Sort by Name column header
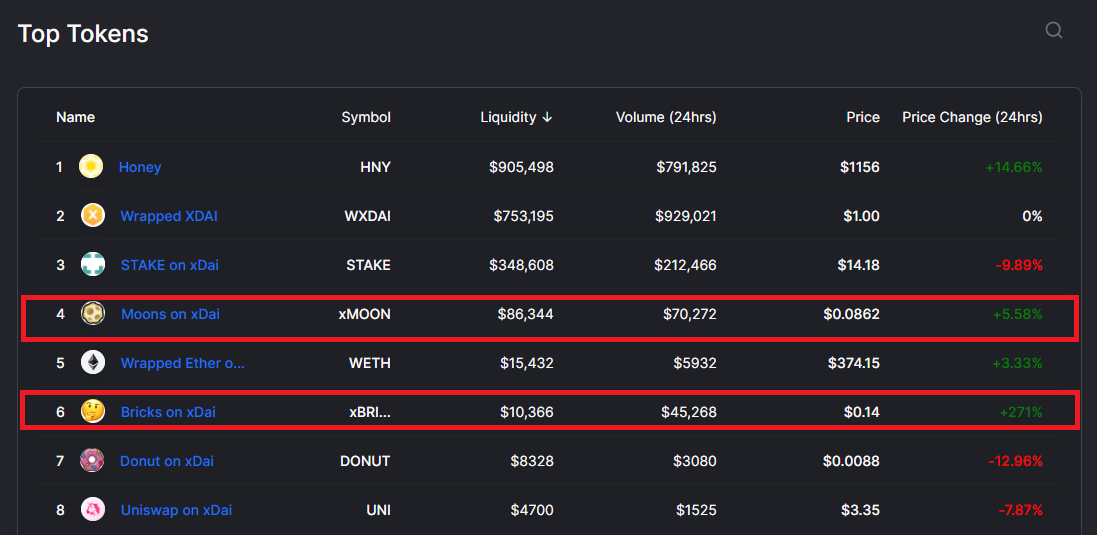This screenshot has width=1097, height=535. click(x=75, y=117)
